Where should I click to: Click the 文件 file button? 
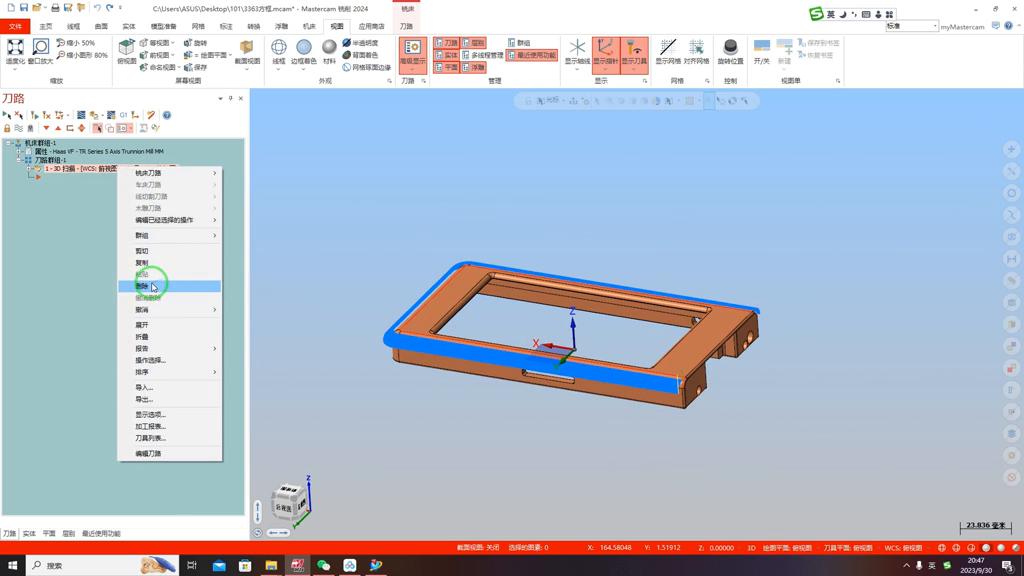click(x=15, y=27)
